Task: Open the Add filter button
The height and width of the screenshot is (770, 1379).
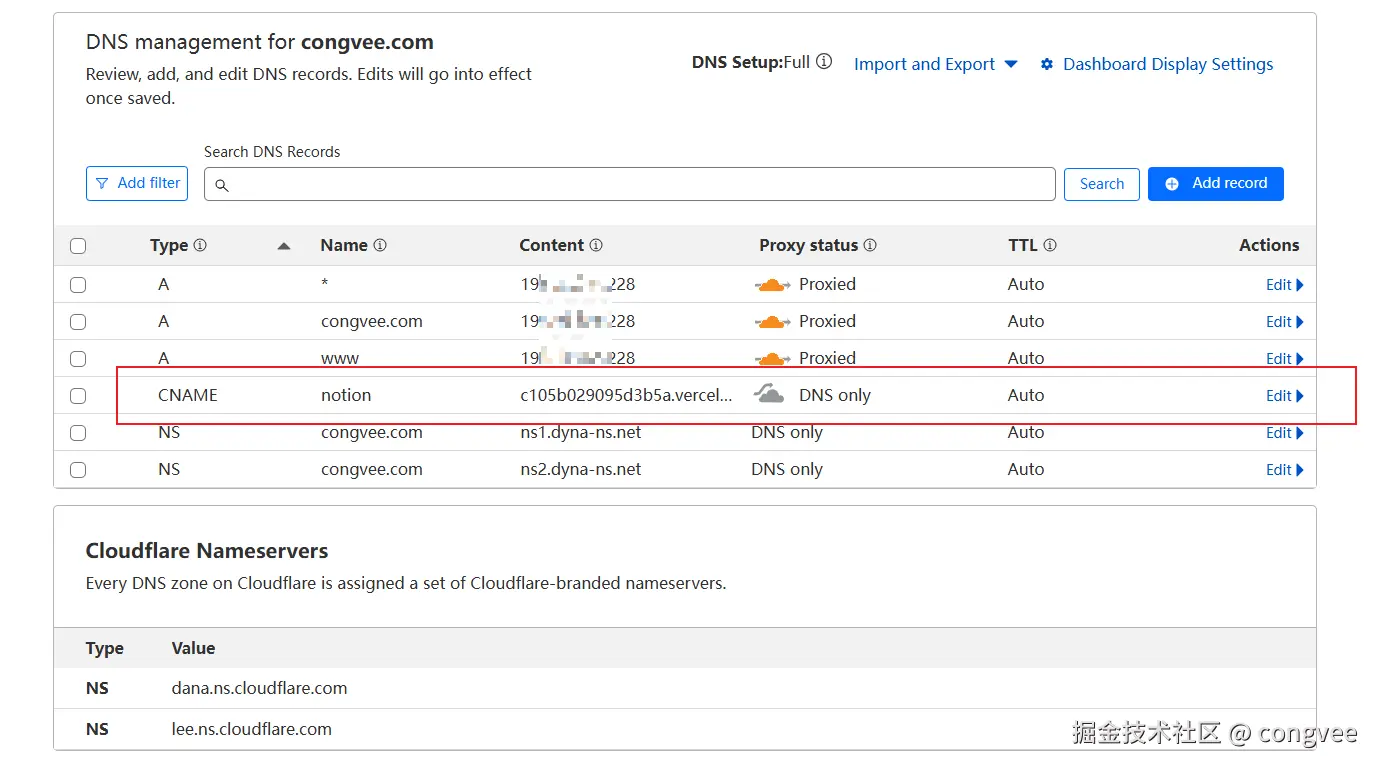Action: click(x=137, y=184)
